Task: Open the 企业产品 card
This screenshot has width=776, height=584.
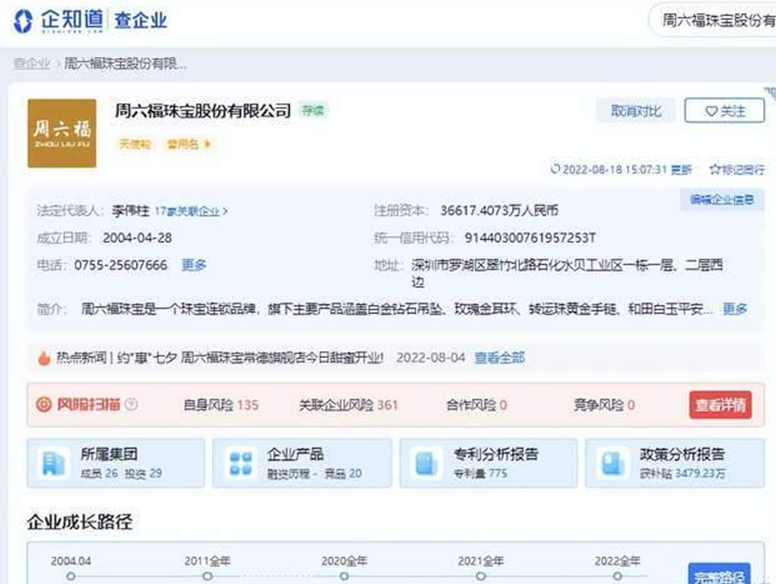Action: (302, 463)
